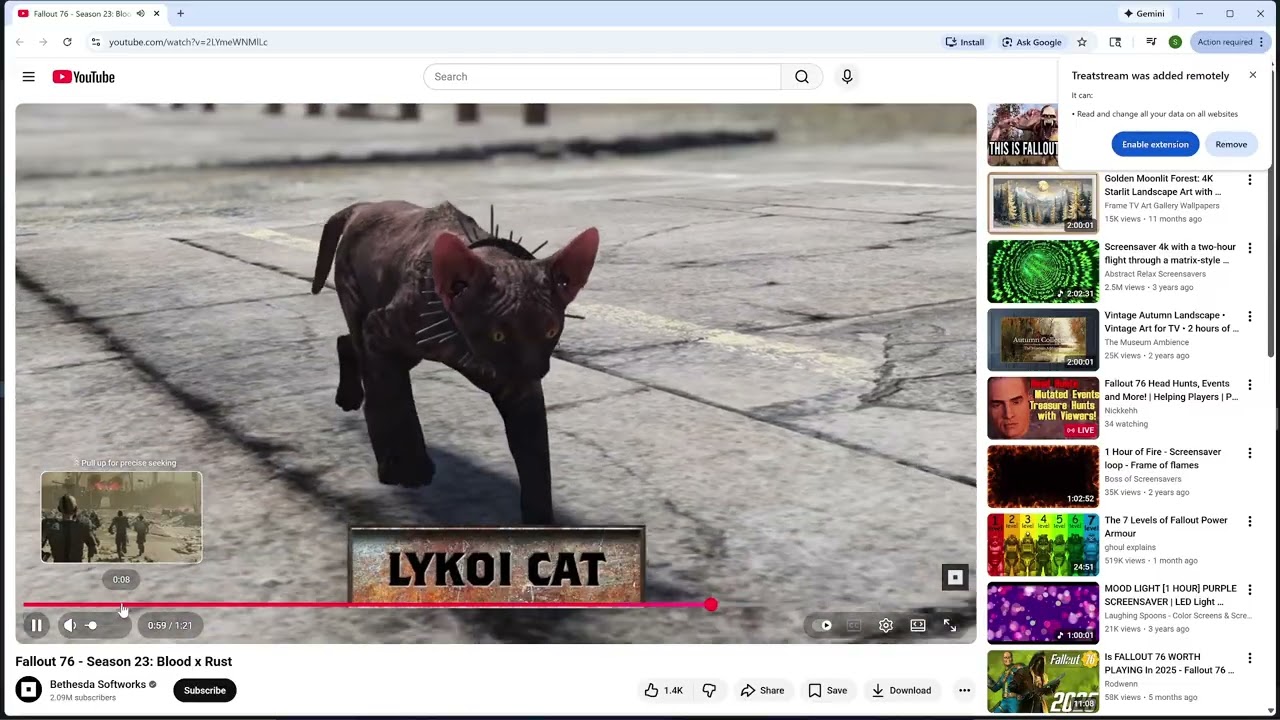Screen dimensions: 1280x720
Task: Start voice search with the microphone
Action: coord(847,77)
